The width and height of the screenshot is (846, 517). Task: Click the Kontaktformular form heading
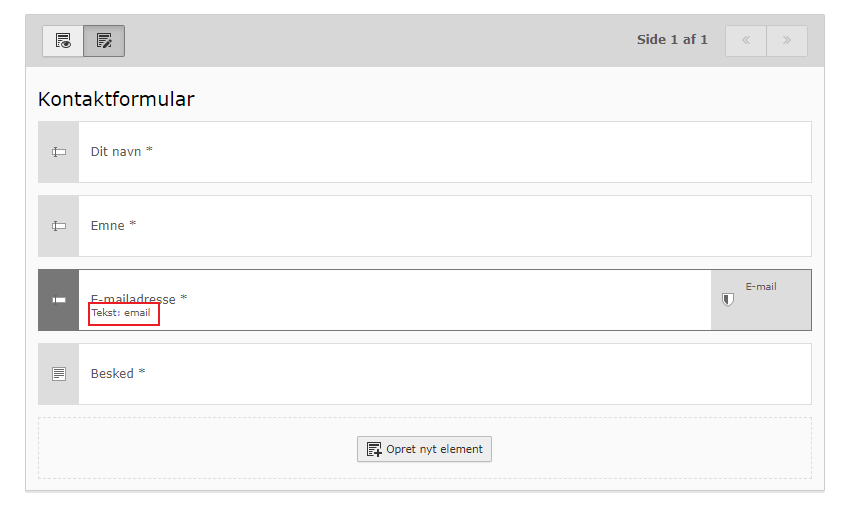[x=116, y=99]
